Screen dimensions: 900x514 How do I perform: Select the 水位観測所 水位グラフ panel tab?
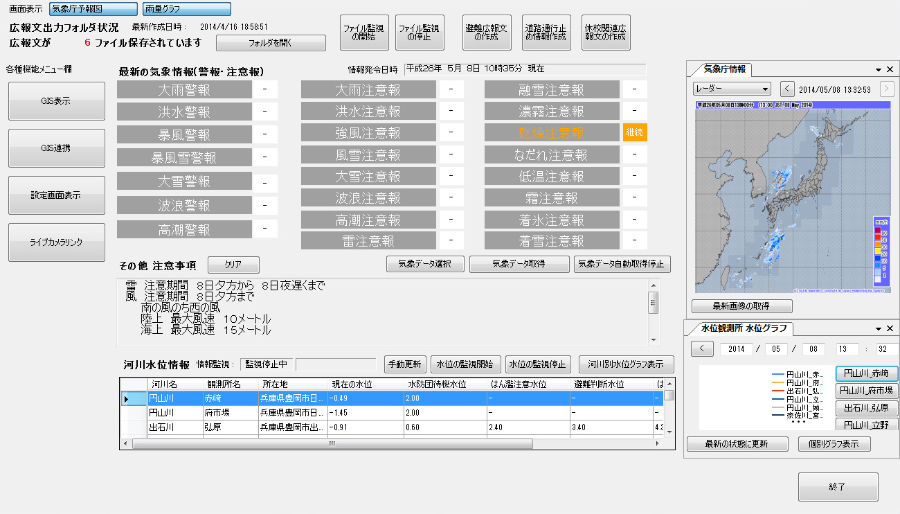[743, 329]
